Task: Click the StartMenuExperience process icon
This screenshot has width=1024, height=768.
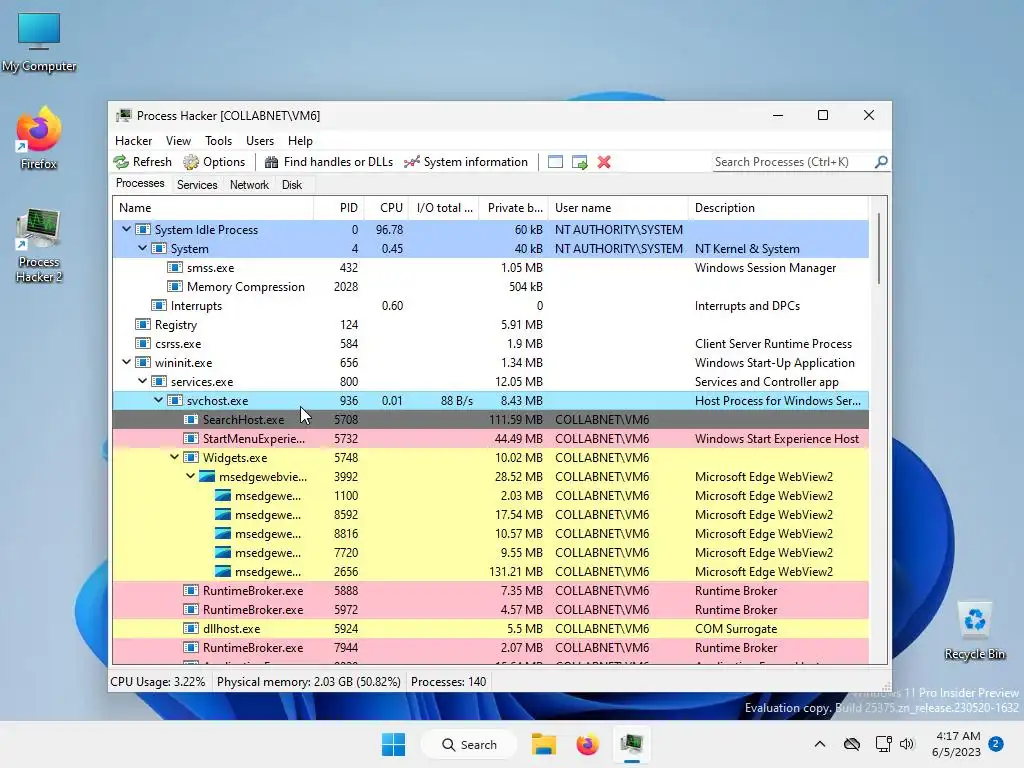Action: 191,438
